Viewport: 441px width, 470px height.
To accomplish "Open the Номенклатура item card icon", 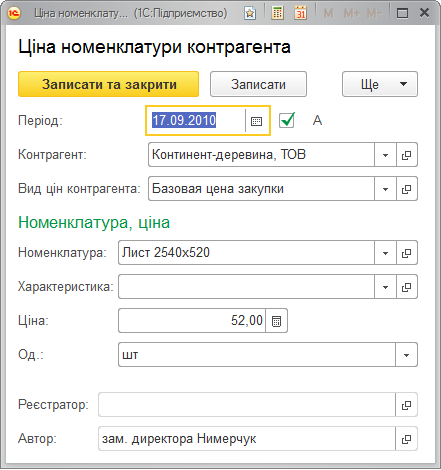I will click(x=407, y=253).
